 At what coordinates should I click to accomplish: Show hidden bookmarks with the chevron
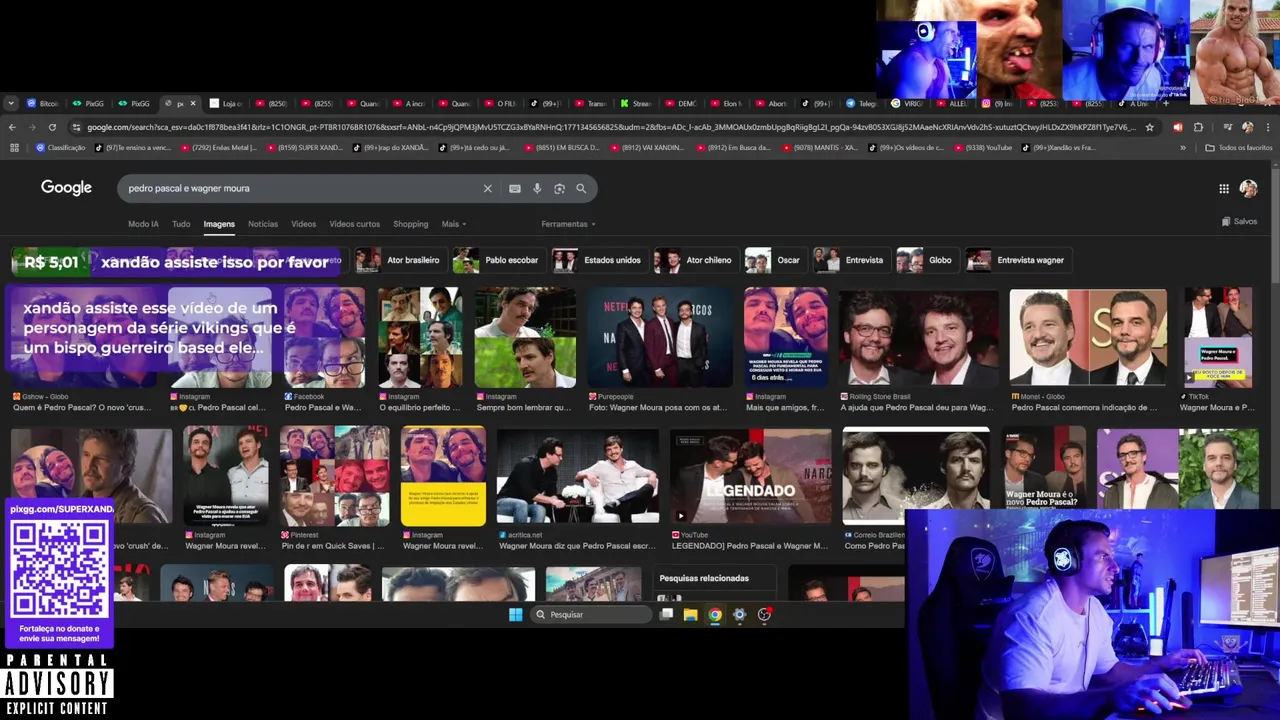[1183, 148]
